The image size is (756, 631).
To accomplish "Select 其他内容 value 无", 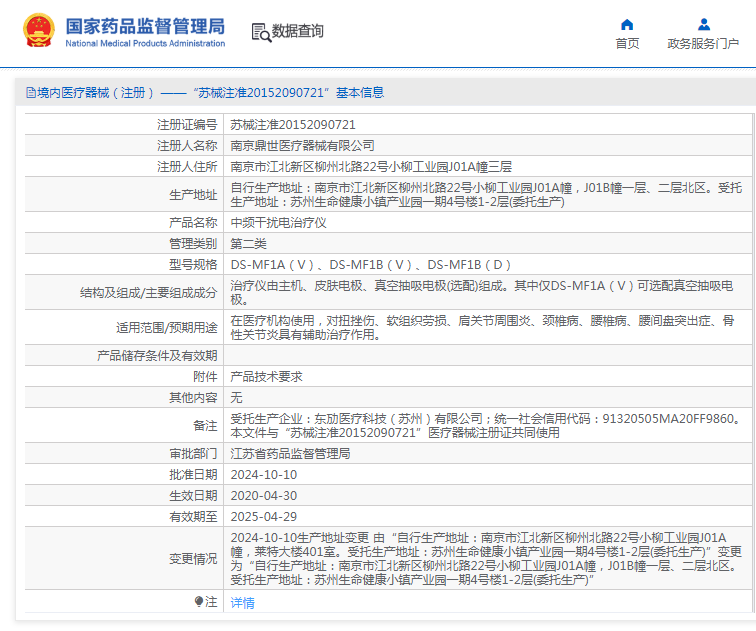I will pyautogui.click(x=236, y=398).
